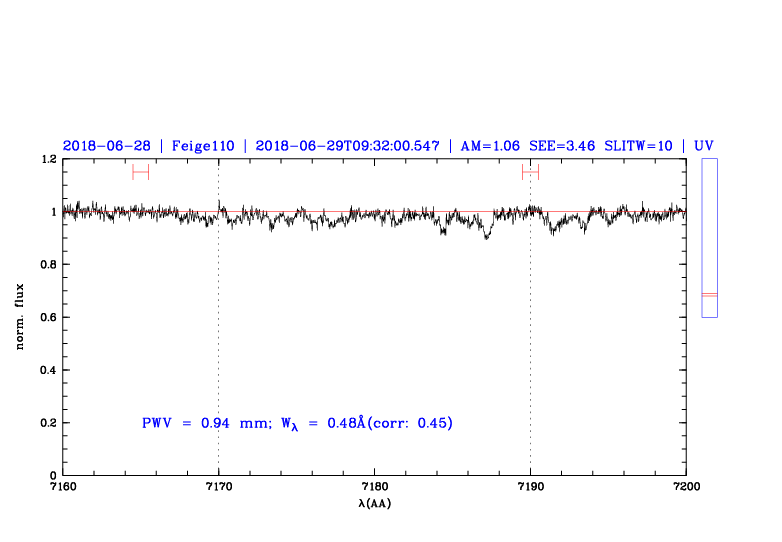Click the PWV = 0.94 mm annotation
Viewport: 782px width, 542px height.
[x=201, y=423]
